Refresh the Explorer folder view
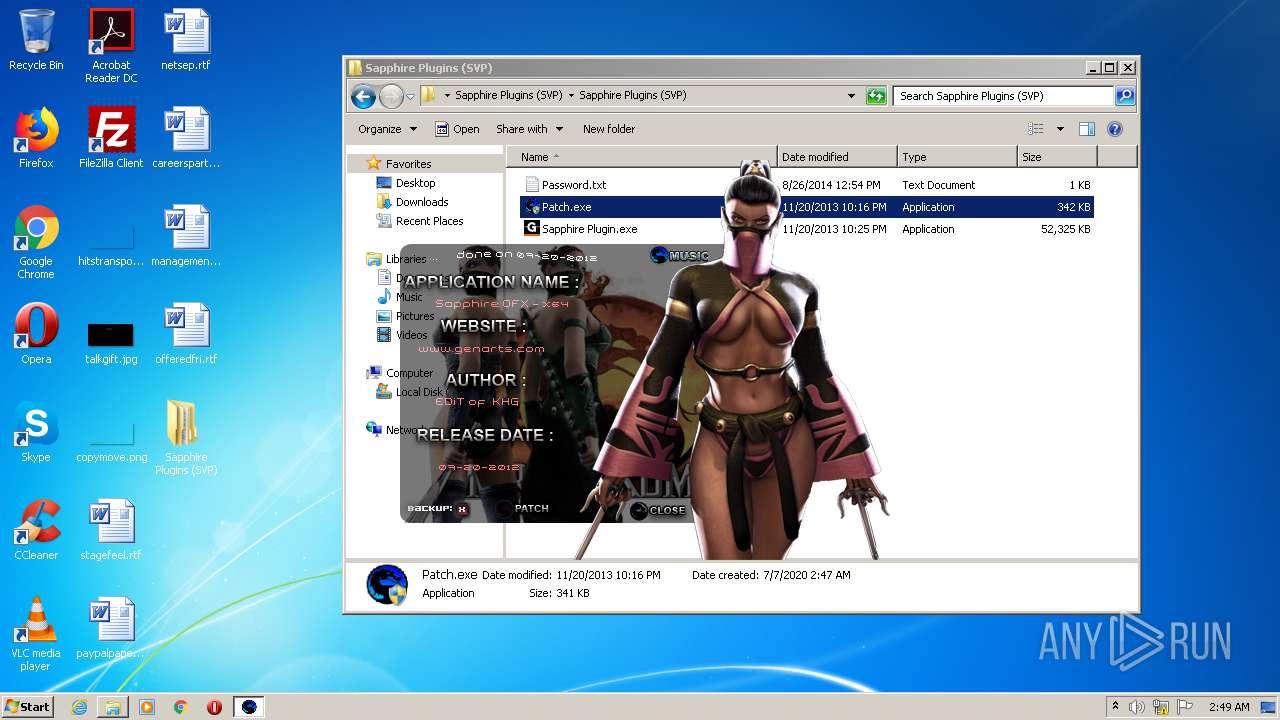This screenshot has height=720, width=1280. [876, 96]
